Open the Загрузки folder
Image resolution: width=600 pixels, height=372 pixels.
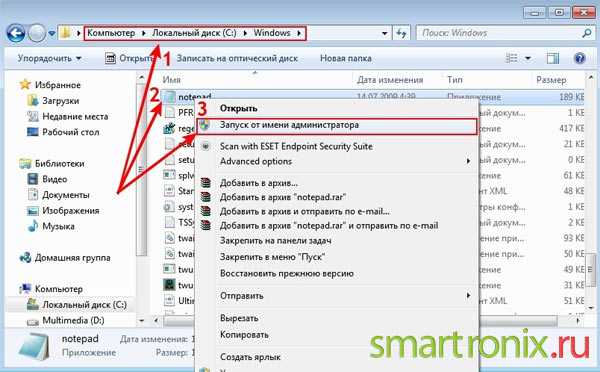point(60,101)
